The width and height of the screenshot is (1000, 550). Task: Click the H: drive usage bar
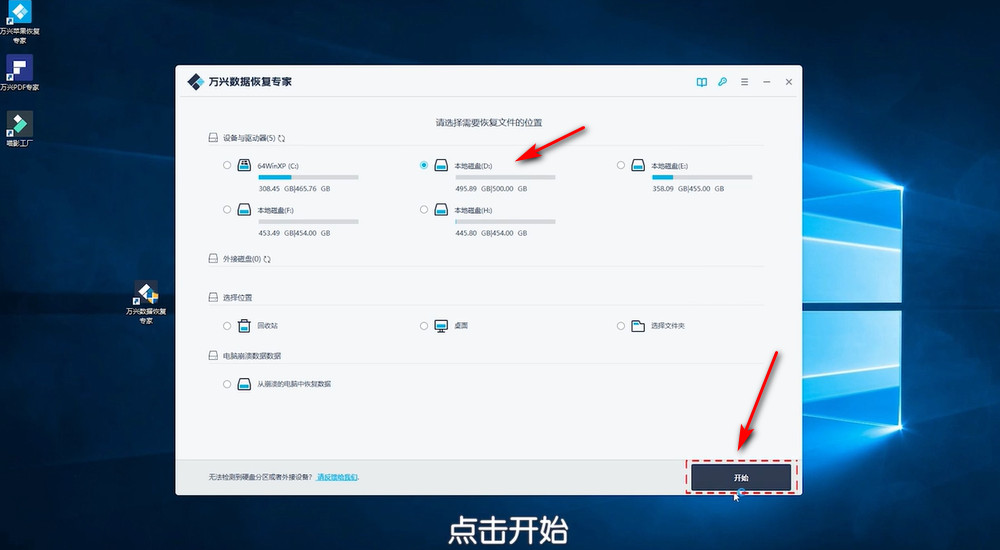(505, 221)
